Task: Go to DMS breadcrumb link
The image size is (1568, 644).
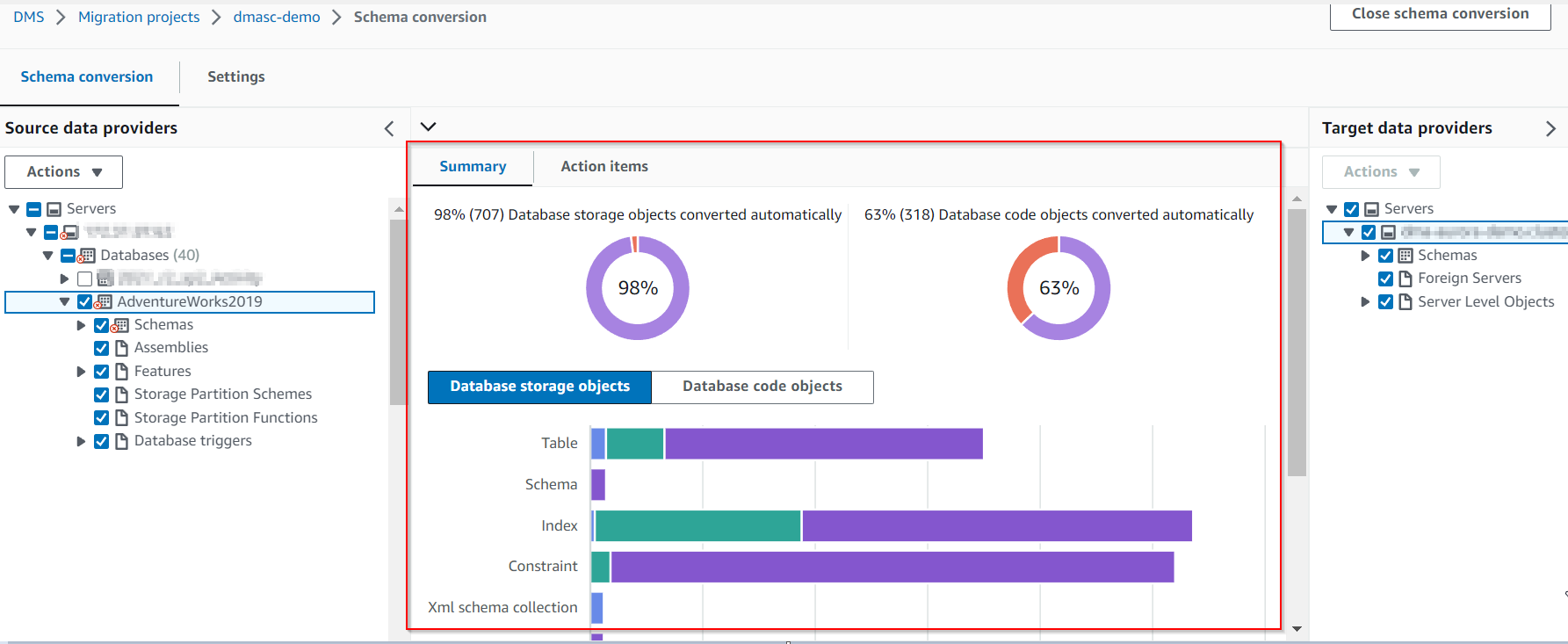Action: tap(29, 18)
